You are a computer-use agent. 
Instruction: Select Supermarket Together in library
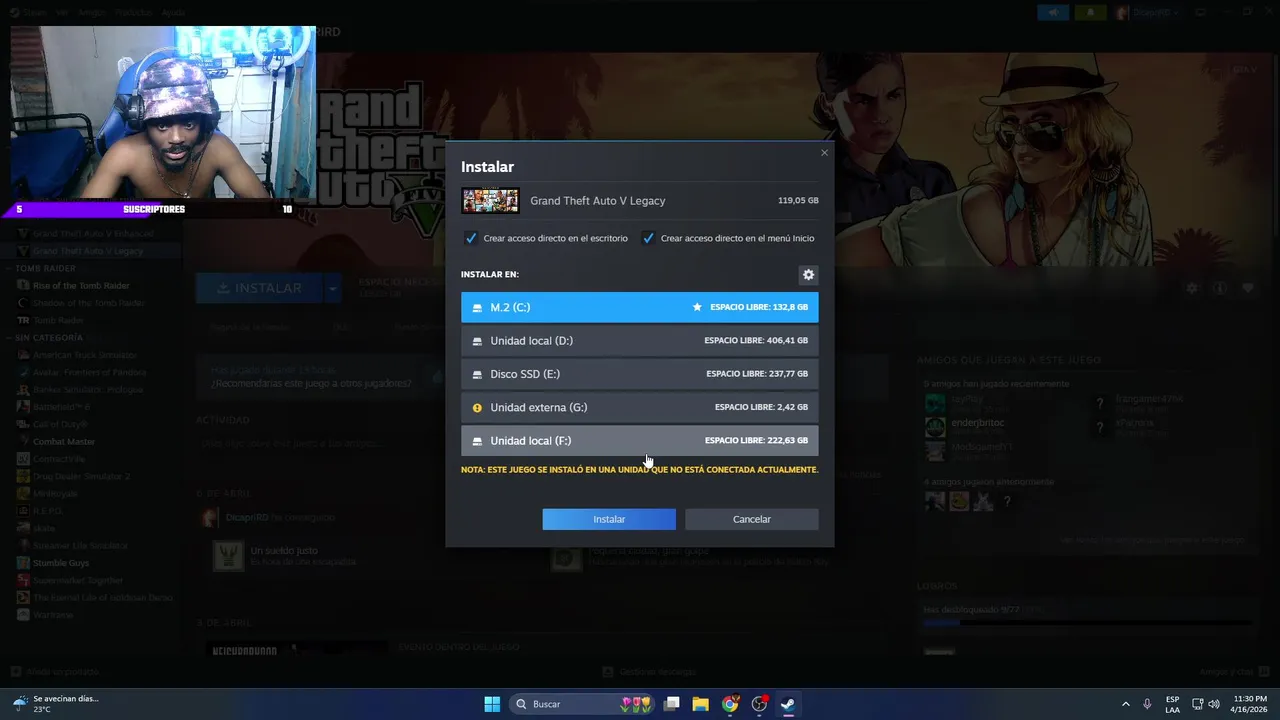click(x=78, y=580)
